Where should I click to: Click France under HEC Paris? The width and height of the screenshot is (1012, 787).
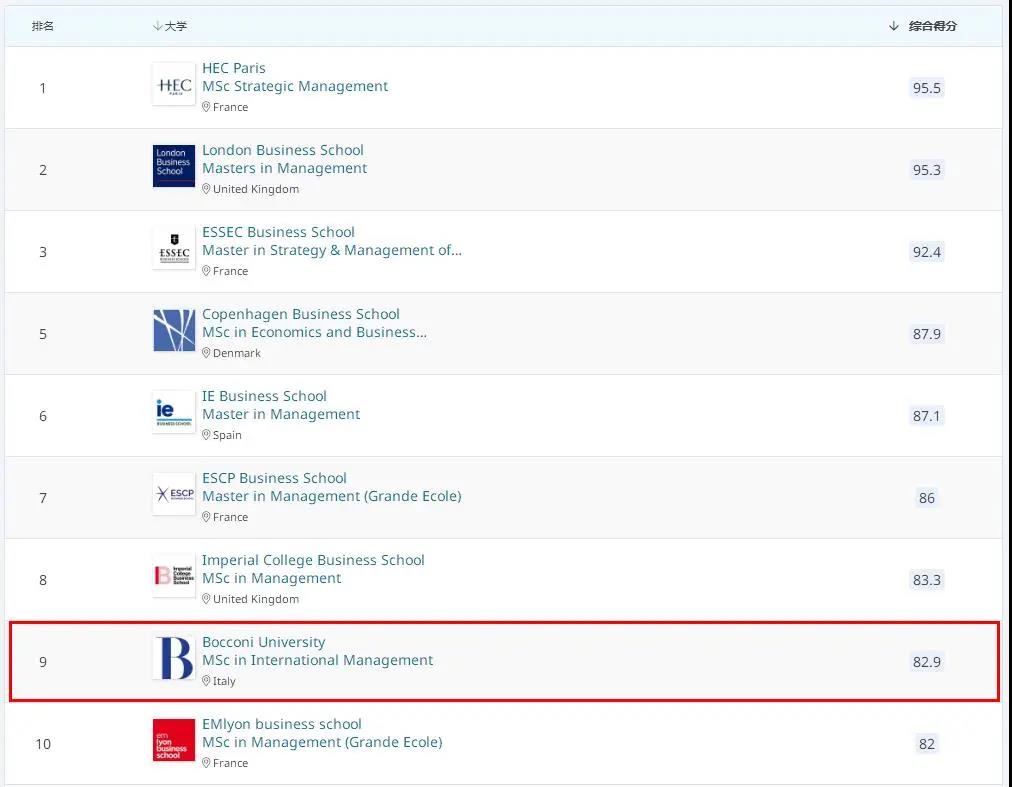click(x=230, y=107)
